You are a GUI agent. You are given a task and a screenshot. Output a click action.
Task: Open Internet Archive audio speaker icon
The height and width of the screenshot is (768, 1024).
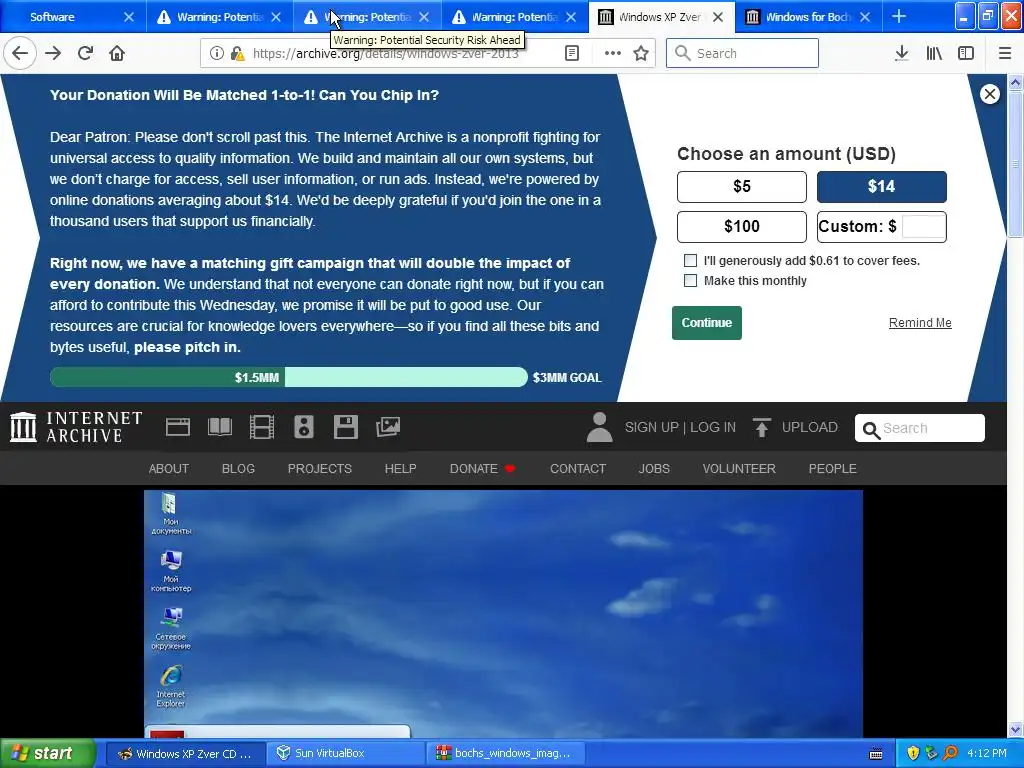coord(304,427)
